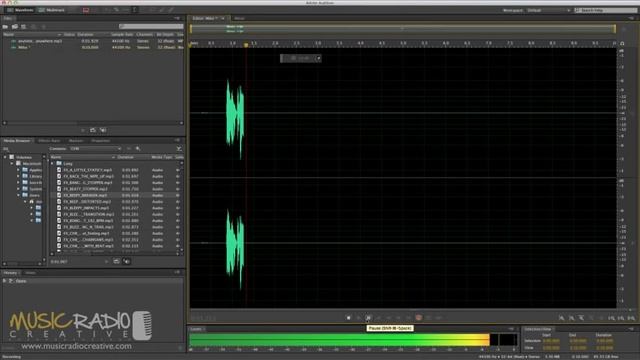
Task: Sort files by the Sample Rate column
Action: click(122, 35)
